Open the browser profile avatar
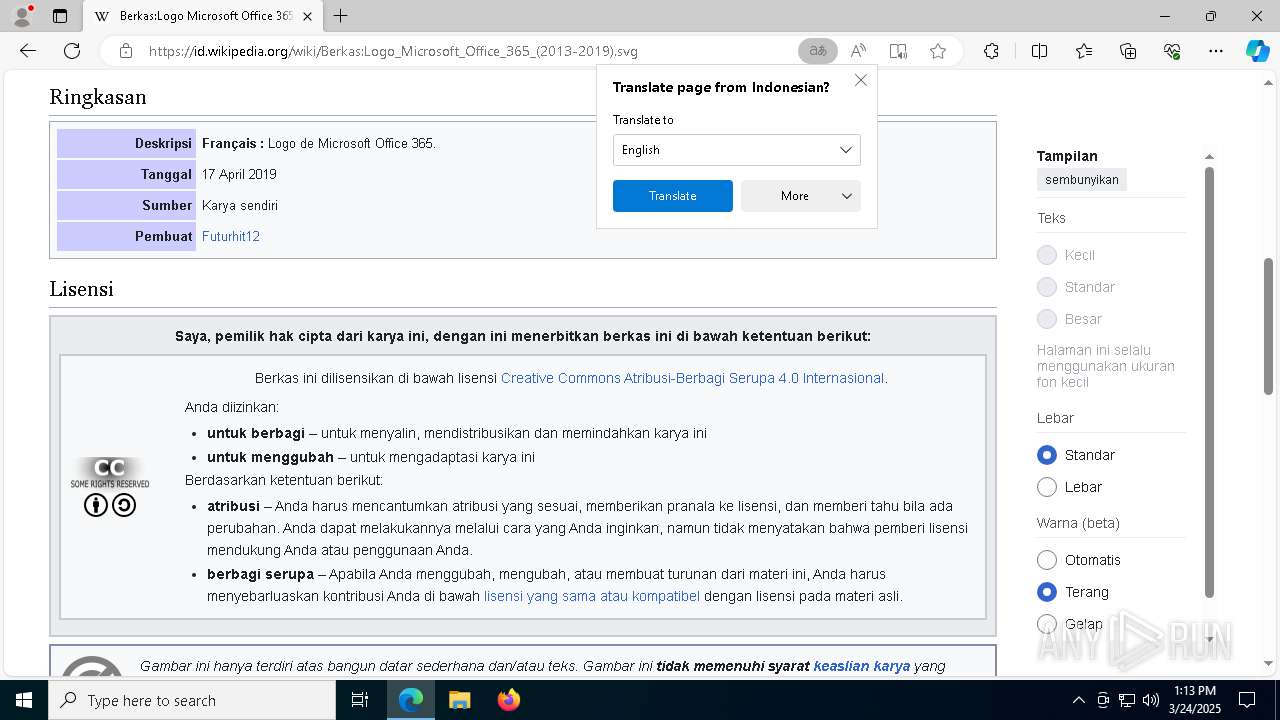The height and width of the screenshot is (720, 1280). point(22,16)
